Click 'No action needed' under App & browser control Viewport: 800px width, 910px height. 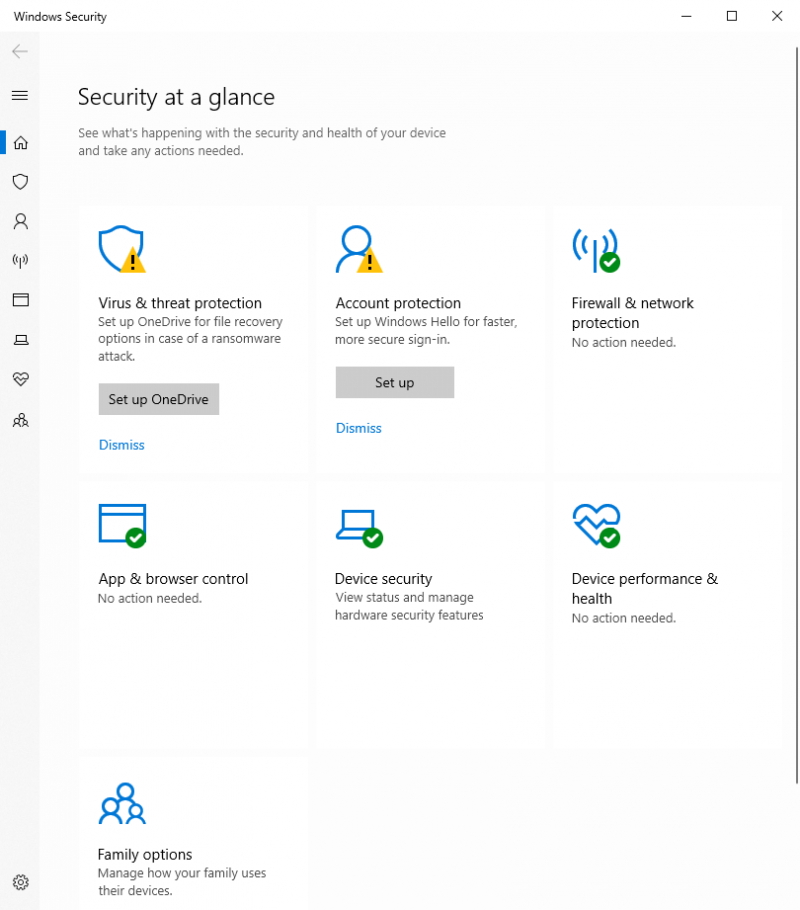[150, 598]
